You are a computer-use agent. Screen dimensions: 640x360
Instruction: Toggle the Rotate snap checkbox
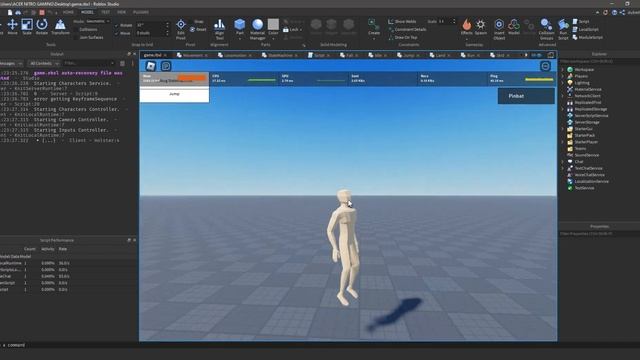[116, 25]
